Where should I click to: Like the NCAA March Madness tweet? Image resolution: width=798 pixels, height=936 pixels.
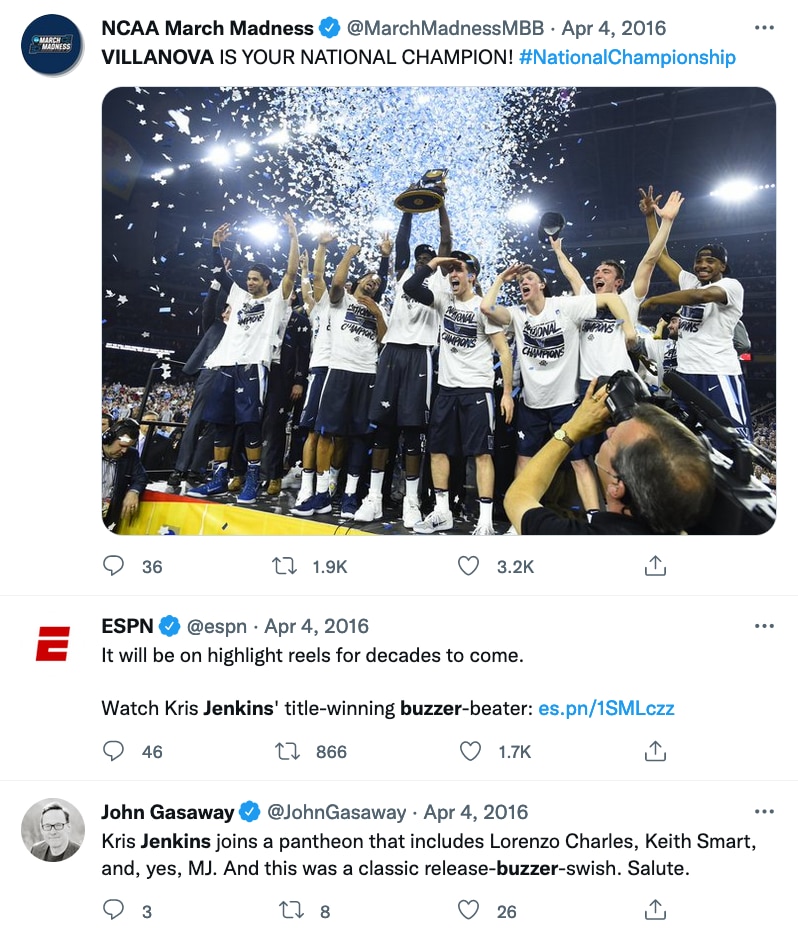click(469, 565)
